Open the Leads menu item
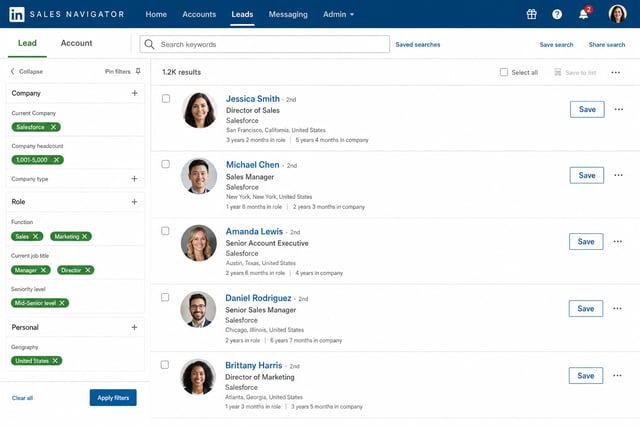This screenshot has height=426, width=640. [242, 14]
